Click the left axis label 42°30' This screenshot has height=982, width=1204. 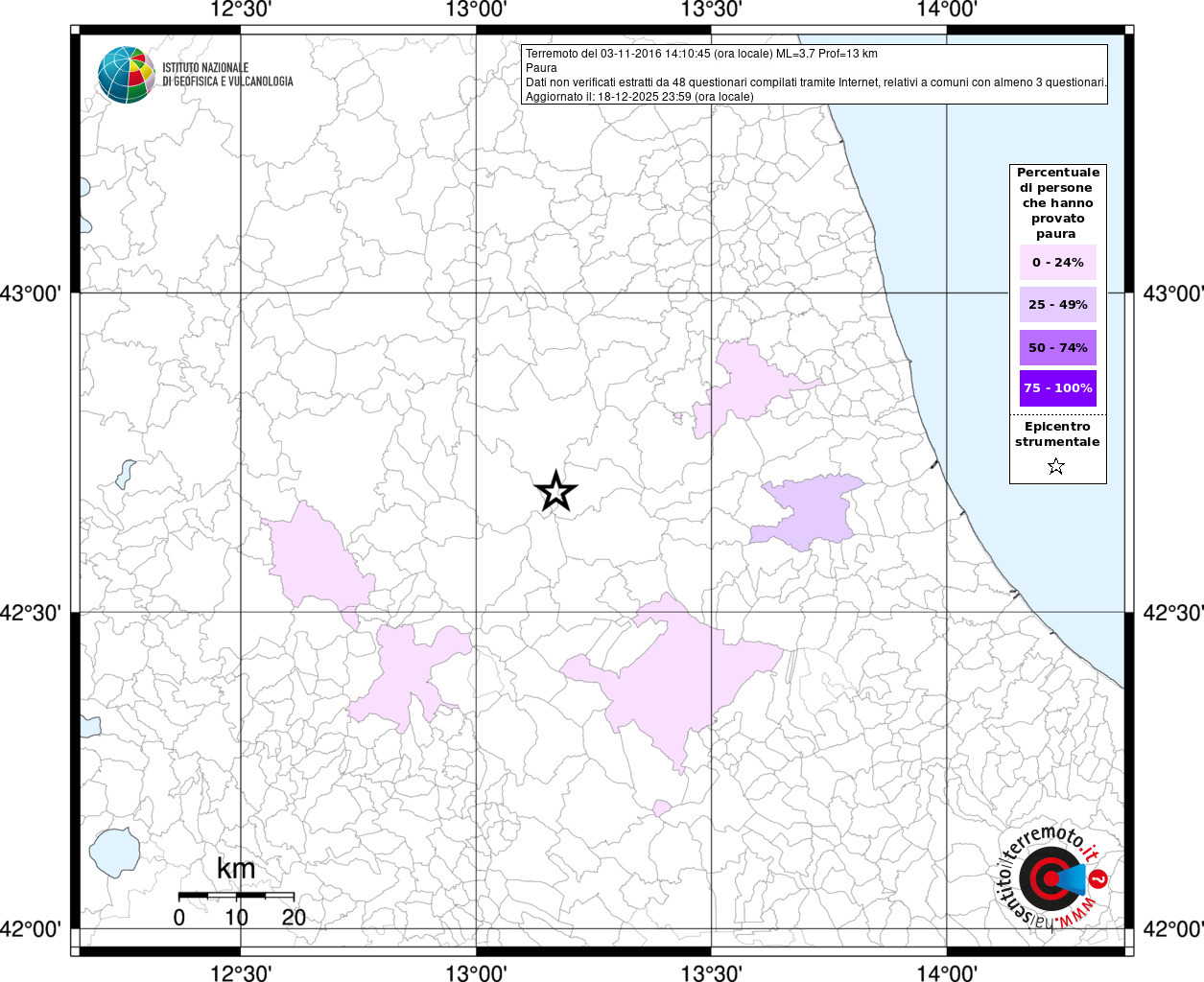pos(31,612)
